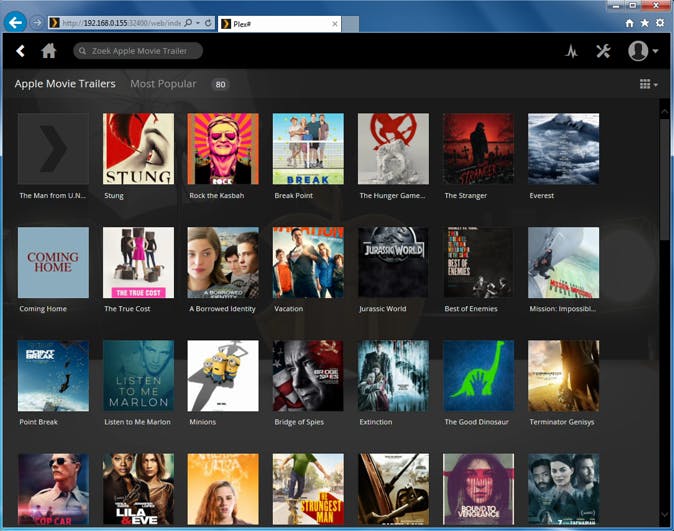Open the Cop Car poster

click(53, 489)
